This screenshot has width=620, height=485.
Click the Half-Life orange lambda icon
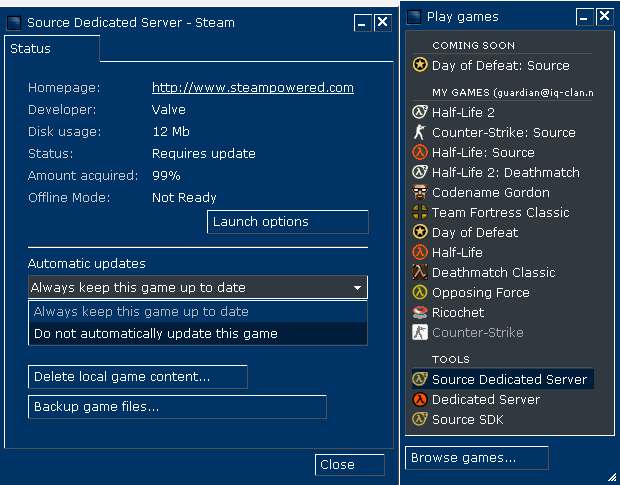[420, 252]
